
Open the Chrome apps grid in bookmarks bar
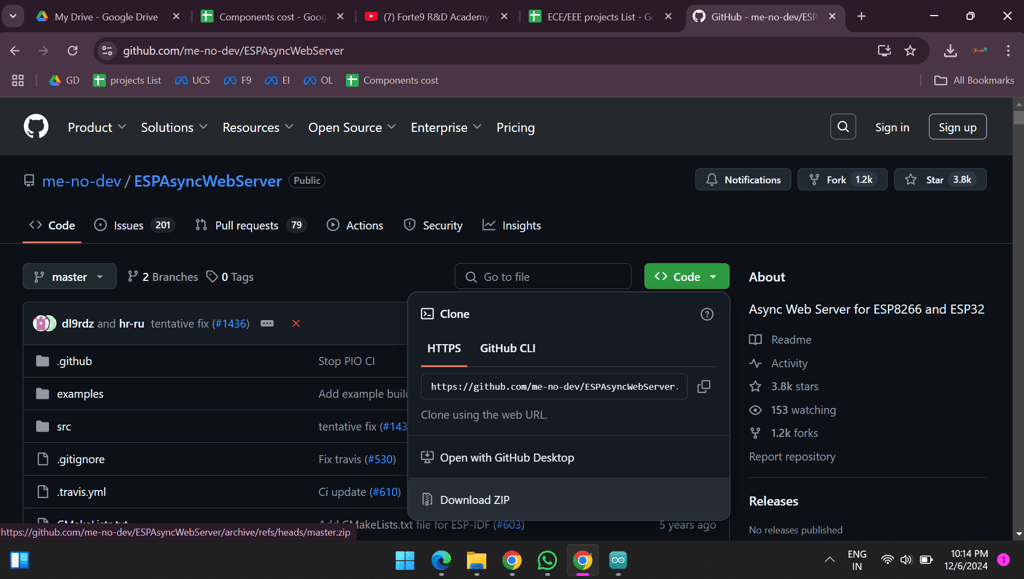pos(18,80)
